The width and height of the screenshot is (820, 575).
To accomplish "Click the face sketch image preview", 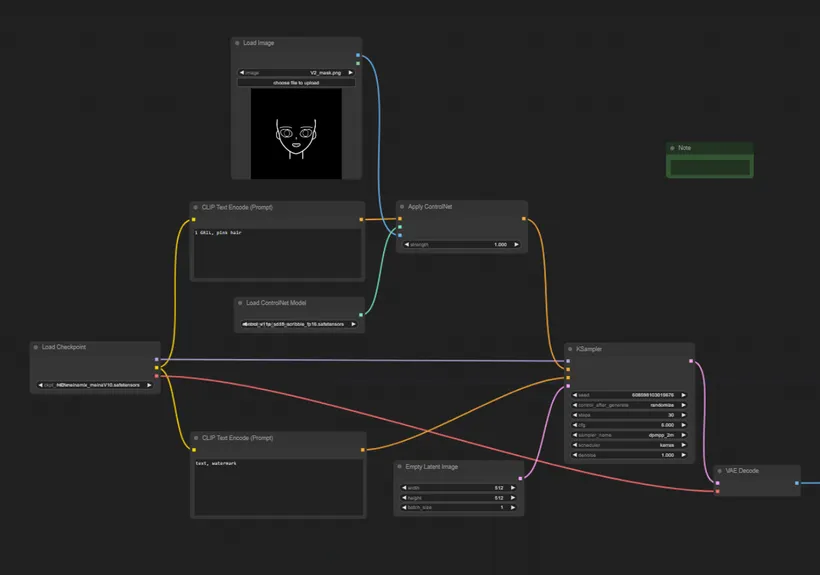I will pyautogui.click(x=296, y=135).
